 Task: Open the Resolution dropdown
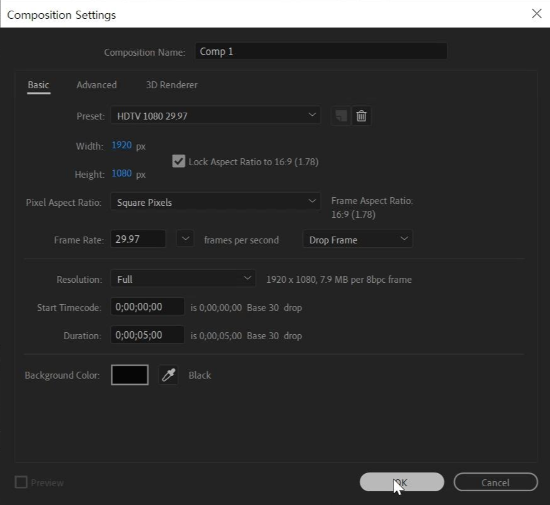click(x=183, y=279)
